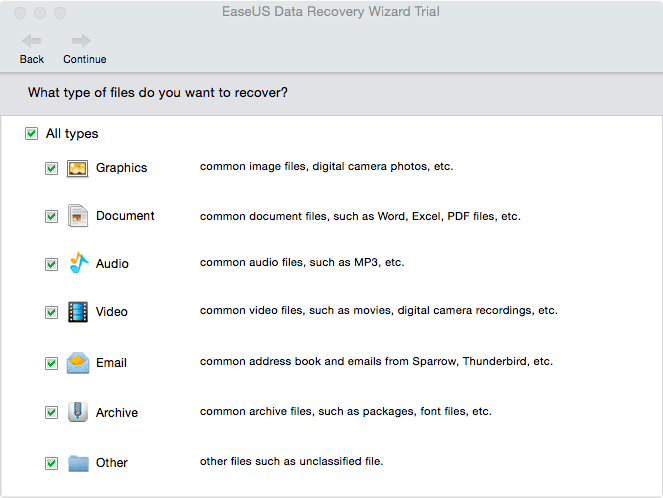The height and width of the screenshot is (498, 663).
Task: Disable the Audio file type checkbox
Action: [52, 264]
